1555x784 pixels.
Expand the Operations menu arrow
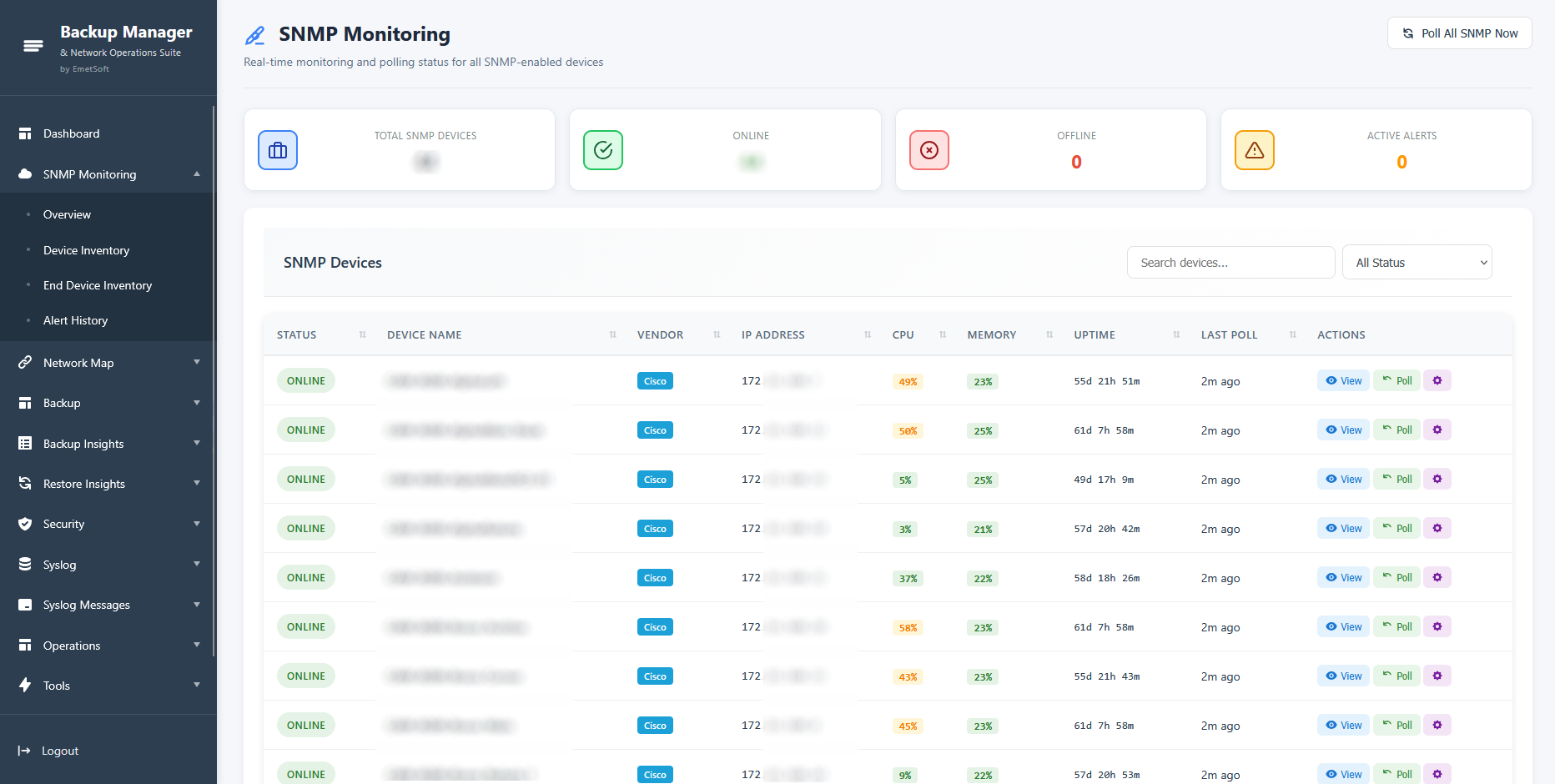(197, 645)
